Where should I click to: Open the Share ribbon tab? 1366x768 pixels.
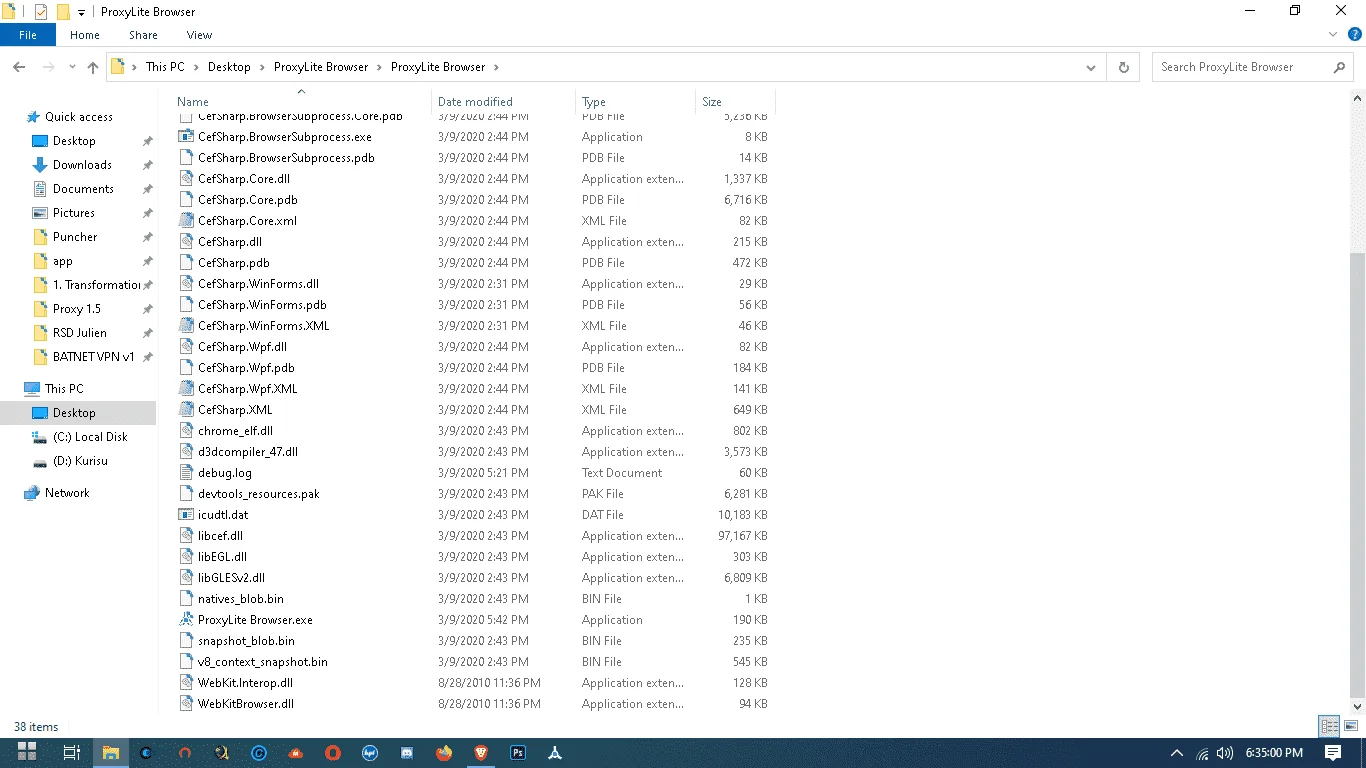[x=143, y=35]
